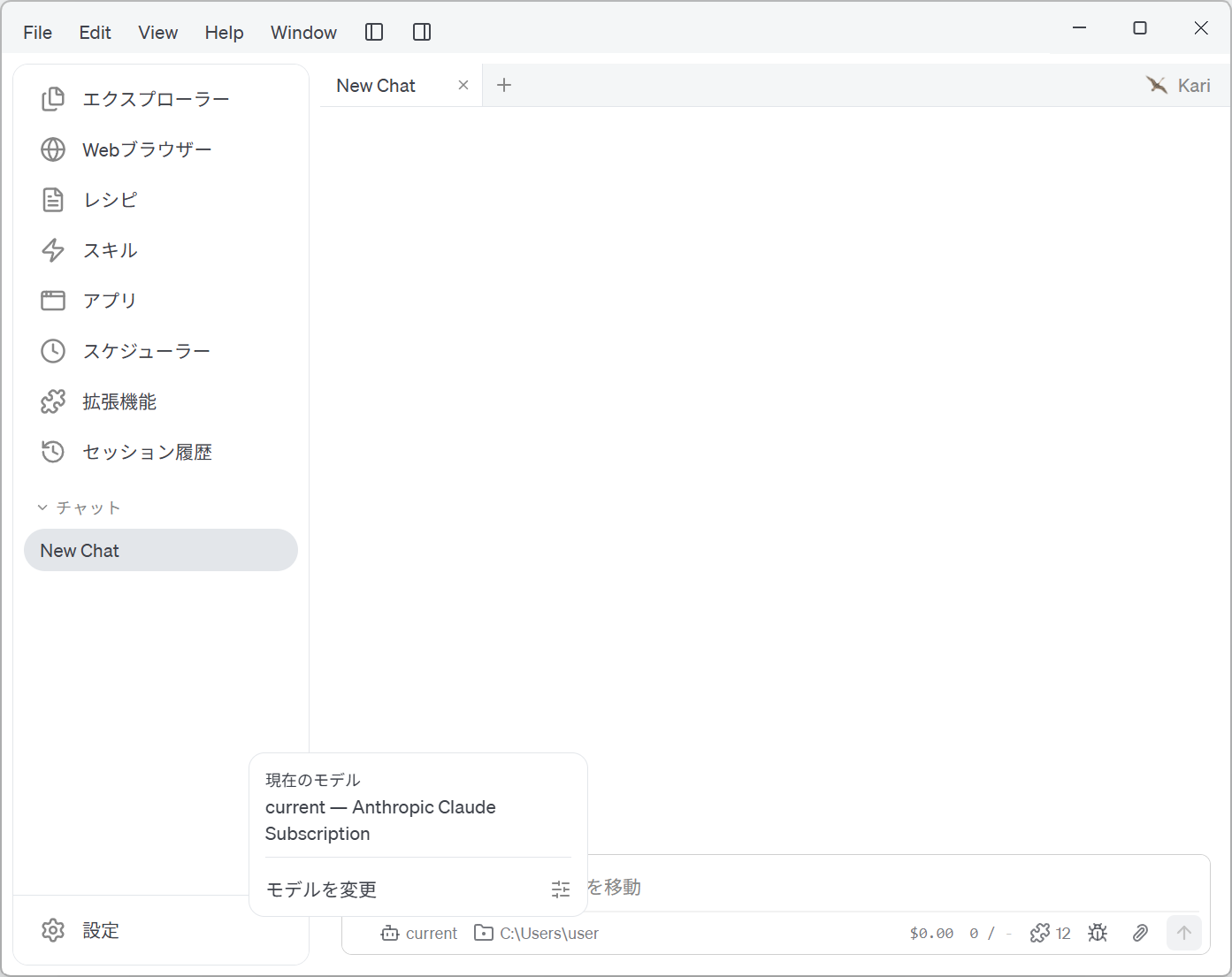Image resolution: width=1232 pixels, height=977 pixels.
Task: Open the スケジューラー clock icon
Action: click(x=53, y=351)
